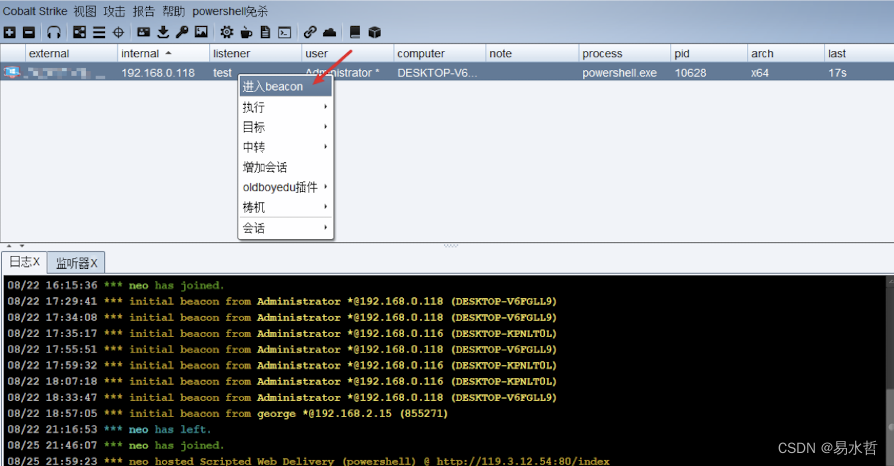The image size is (894, 466).
Task: Show the targets crosshair icon
Action: (119, 33)
